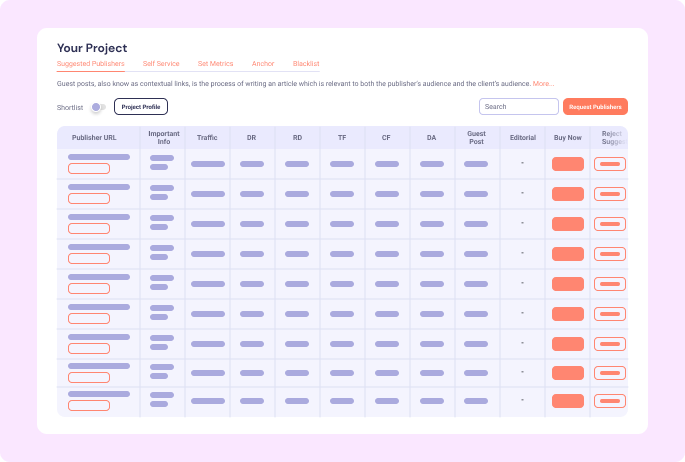Click the Important Info column header
685x462 pixels.
click(x=163, y=138)
